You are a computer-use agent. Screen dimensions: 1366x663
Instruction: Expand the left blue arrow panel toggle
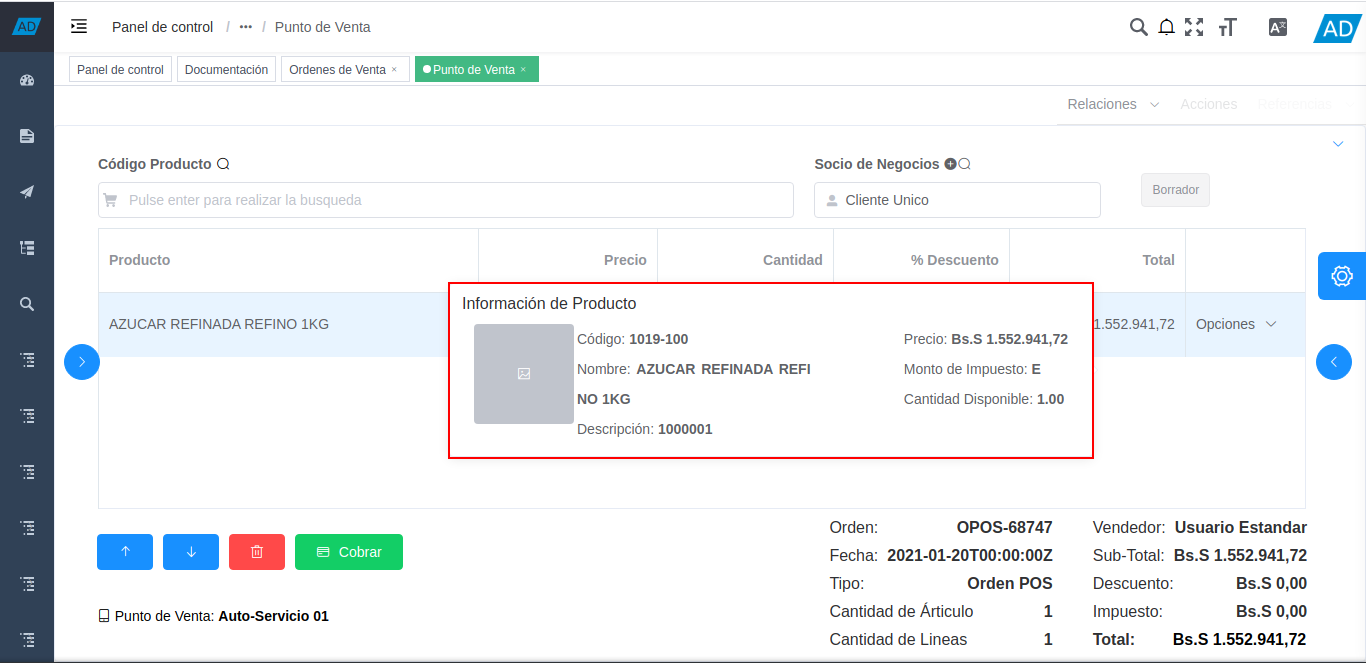[81, 362]
